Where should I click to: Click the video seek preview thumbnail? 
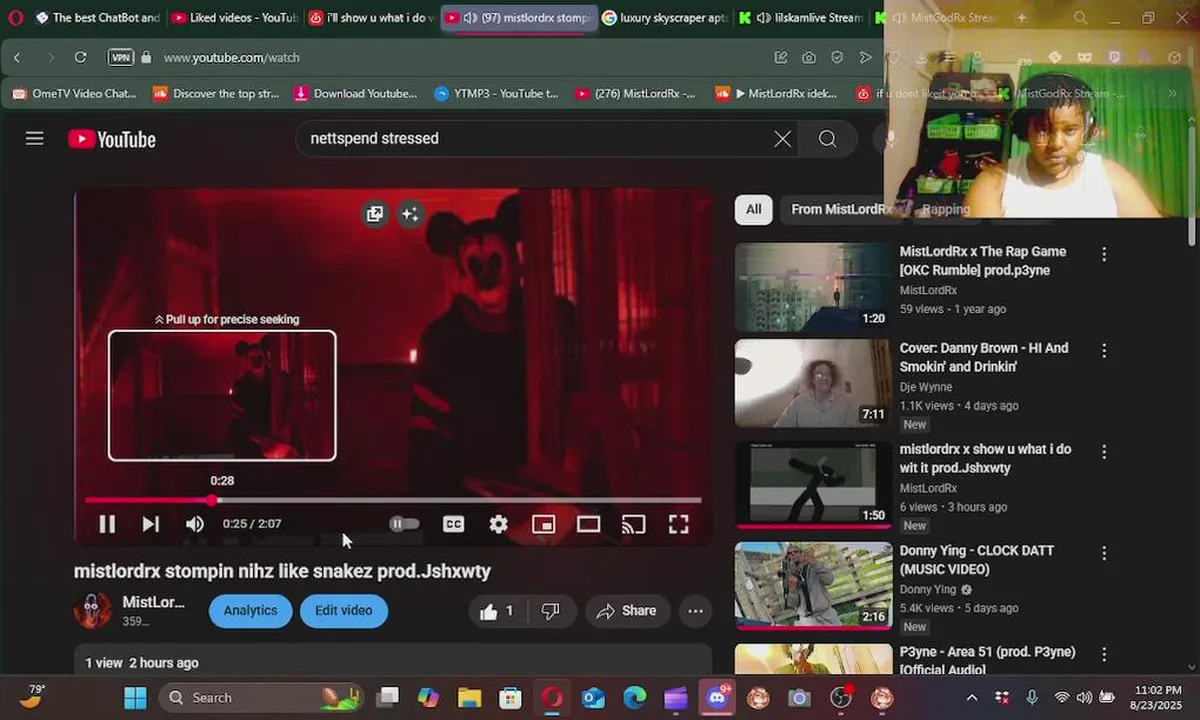(x=222, y=396)
